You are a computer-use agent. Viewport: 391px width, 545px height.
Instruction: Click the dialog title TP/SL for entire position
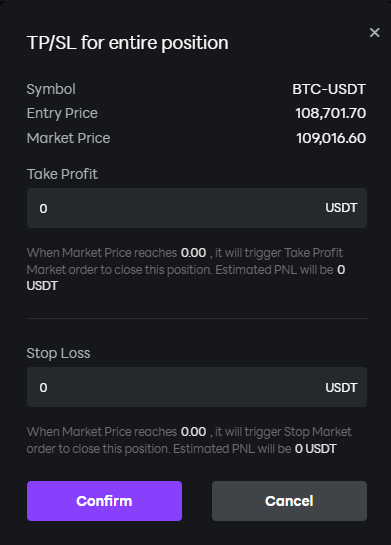128,43
